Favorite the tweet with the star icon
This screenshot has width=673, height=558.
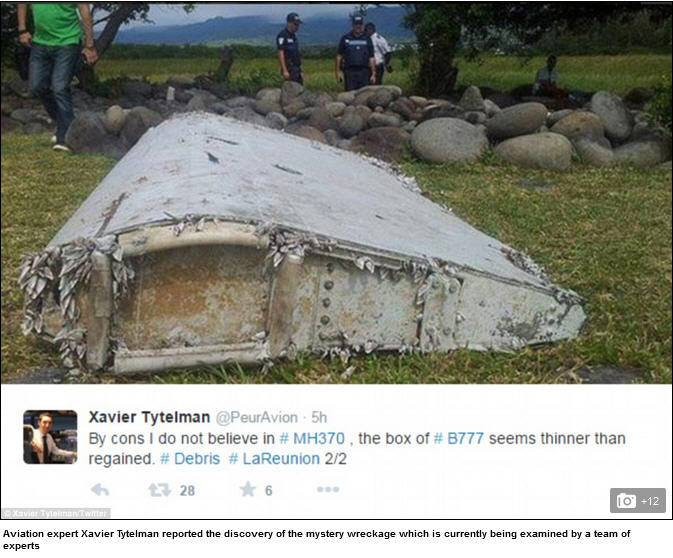[248, 489]
